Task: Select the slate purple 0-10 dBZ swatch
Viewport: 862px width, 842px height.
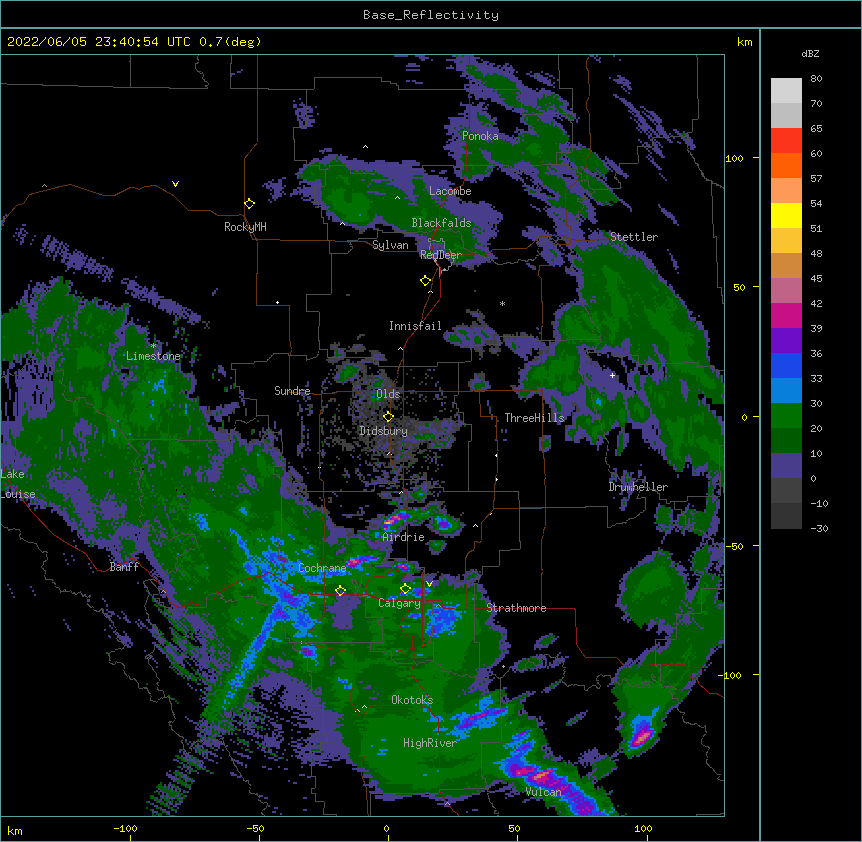Action: click(x=786, y=466)
